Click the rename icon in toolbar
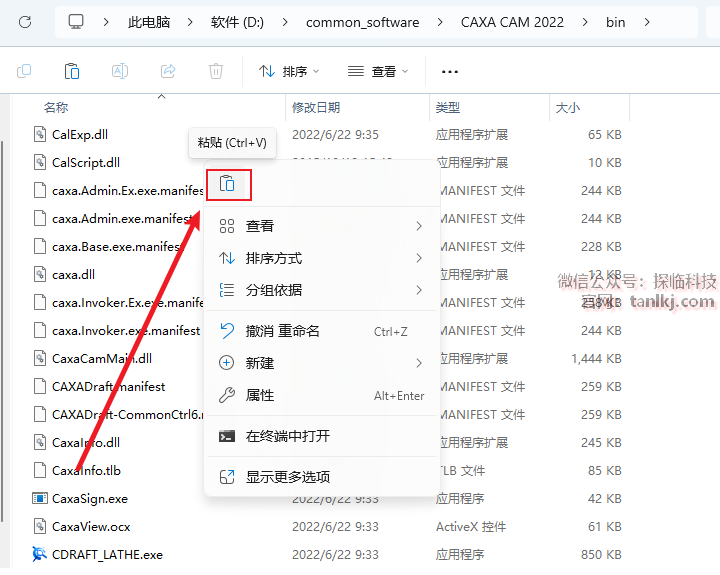720x575 pixels. 120,71
